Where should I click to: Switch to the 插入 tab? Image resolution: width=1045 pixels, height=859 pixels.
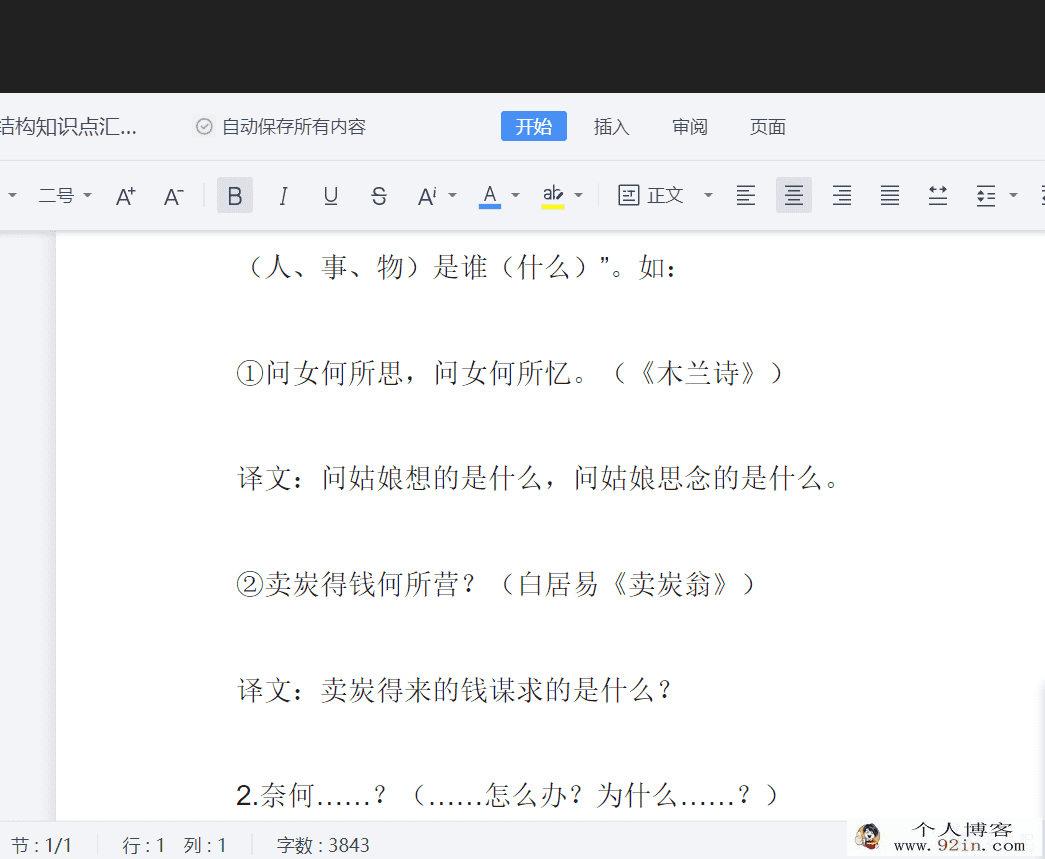(612, 127)
